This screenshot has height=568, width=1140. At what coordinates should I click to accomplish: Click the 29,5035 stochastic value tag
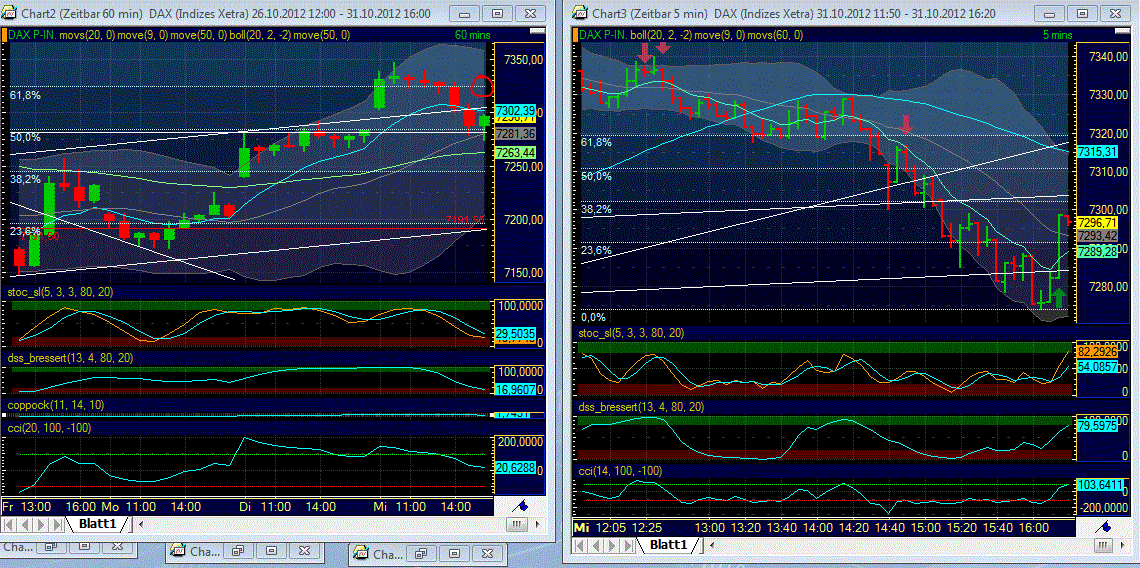coord(515,332)
